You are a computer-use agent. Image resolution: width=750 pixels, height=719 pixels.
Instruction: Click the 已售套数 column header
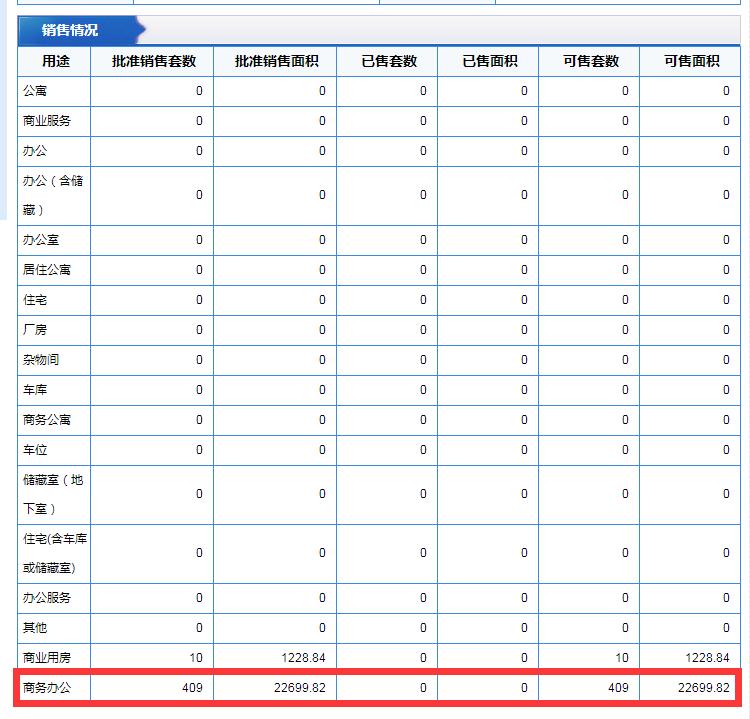(389, 61)
